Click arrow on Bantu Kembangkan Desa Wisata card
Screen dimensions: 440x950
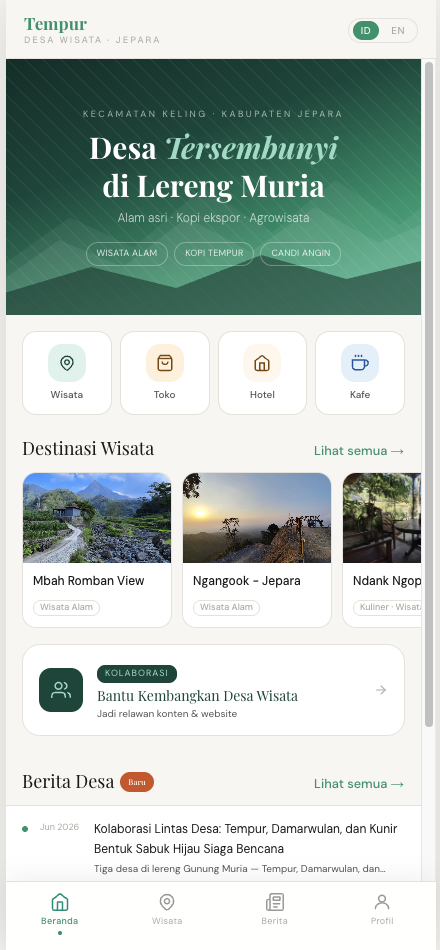381,690
